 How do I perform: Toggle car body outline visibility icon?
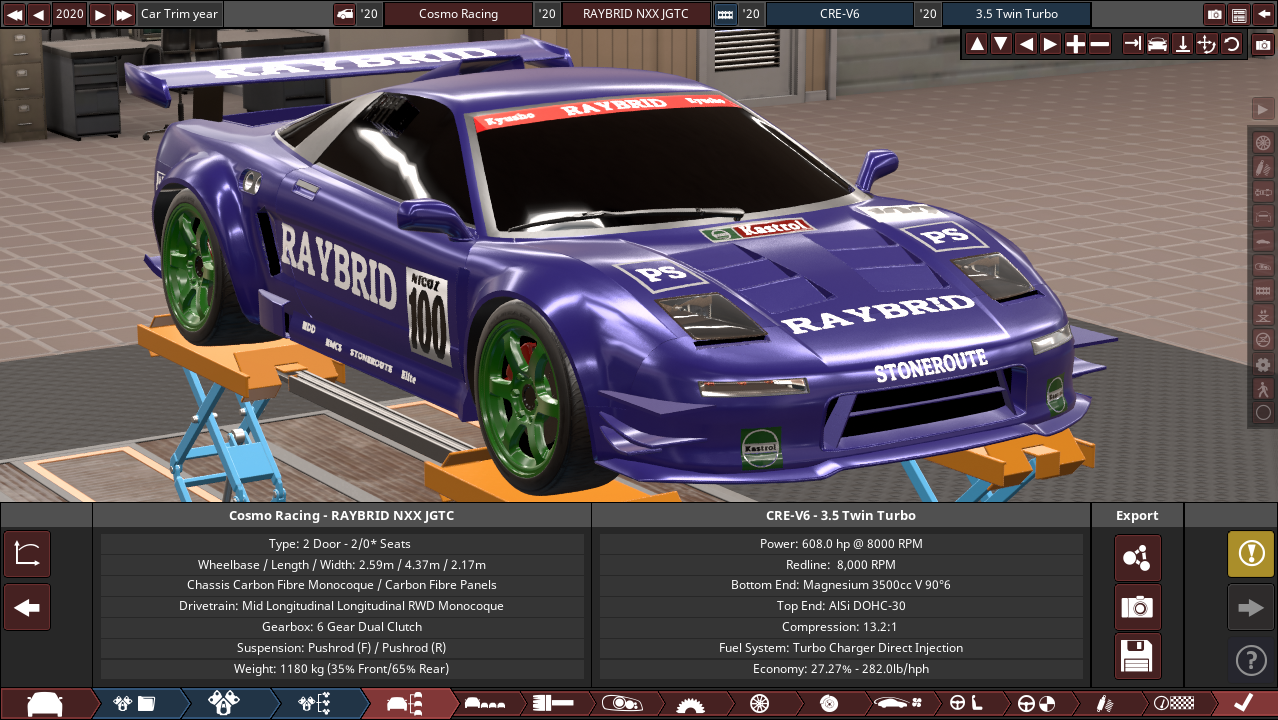tap(1263, 216)
